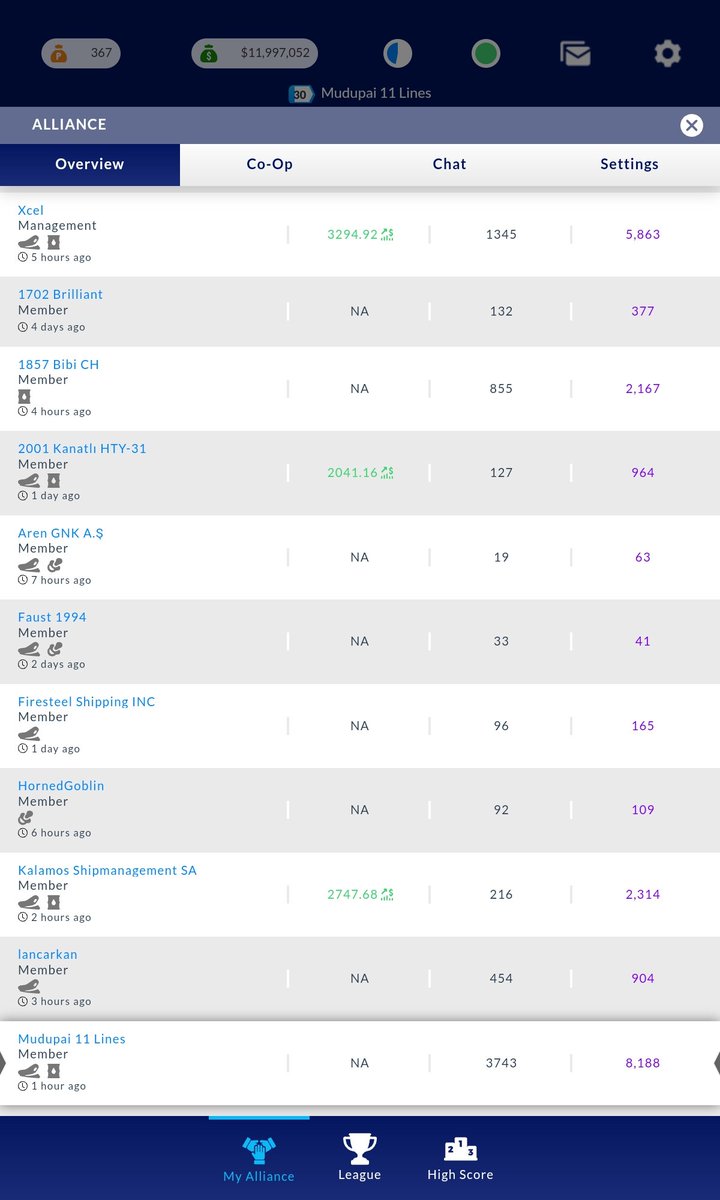The width and height of the screenshot is (720, 1200).
Task: Open the League trophy icon
Action: coord(359,1149)
